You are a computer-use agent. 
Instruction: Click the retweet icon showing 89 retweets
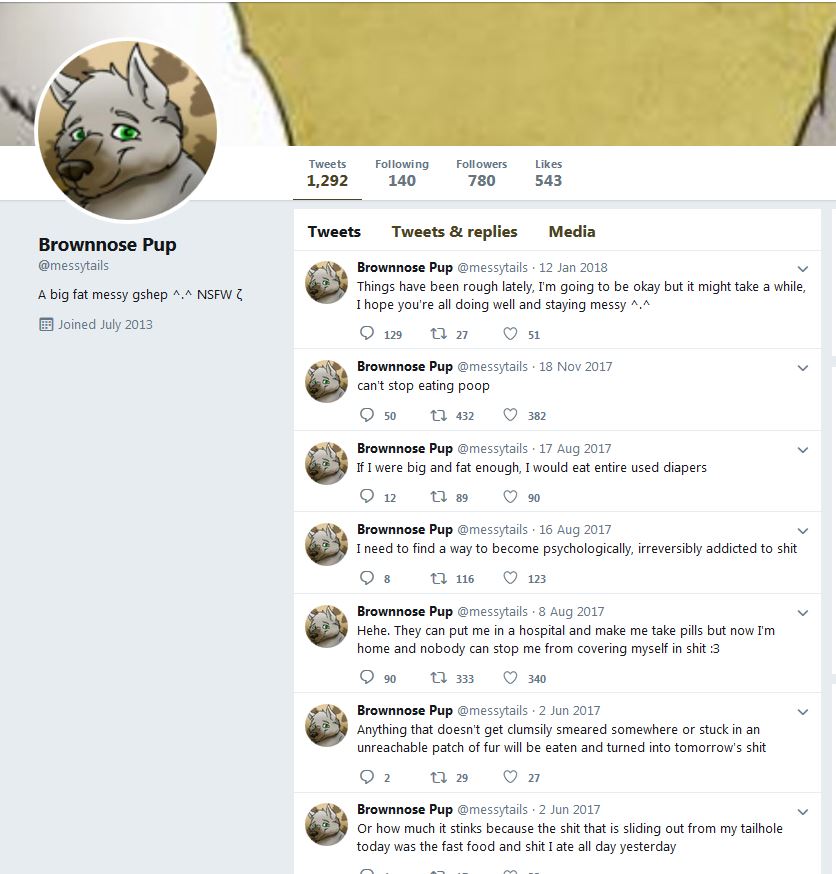pos(439,496)
